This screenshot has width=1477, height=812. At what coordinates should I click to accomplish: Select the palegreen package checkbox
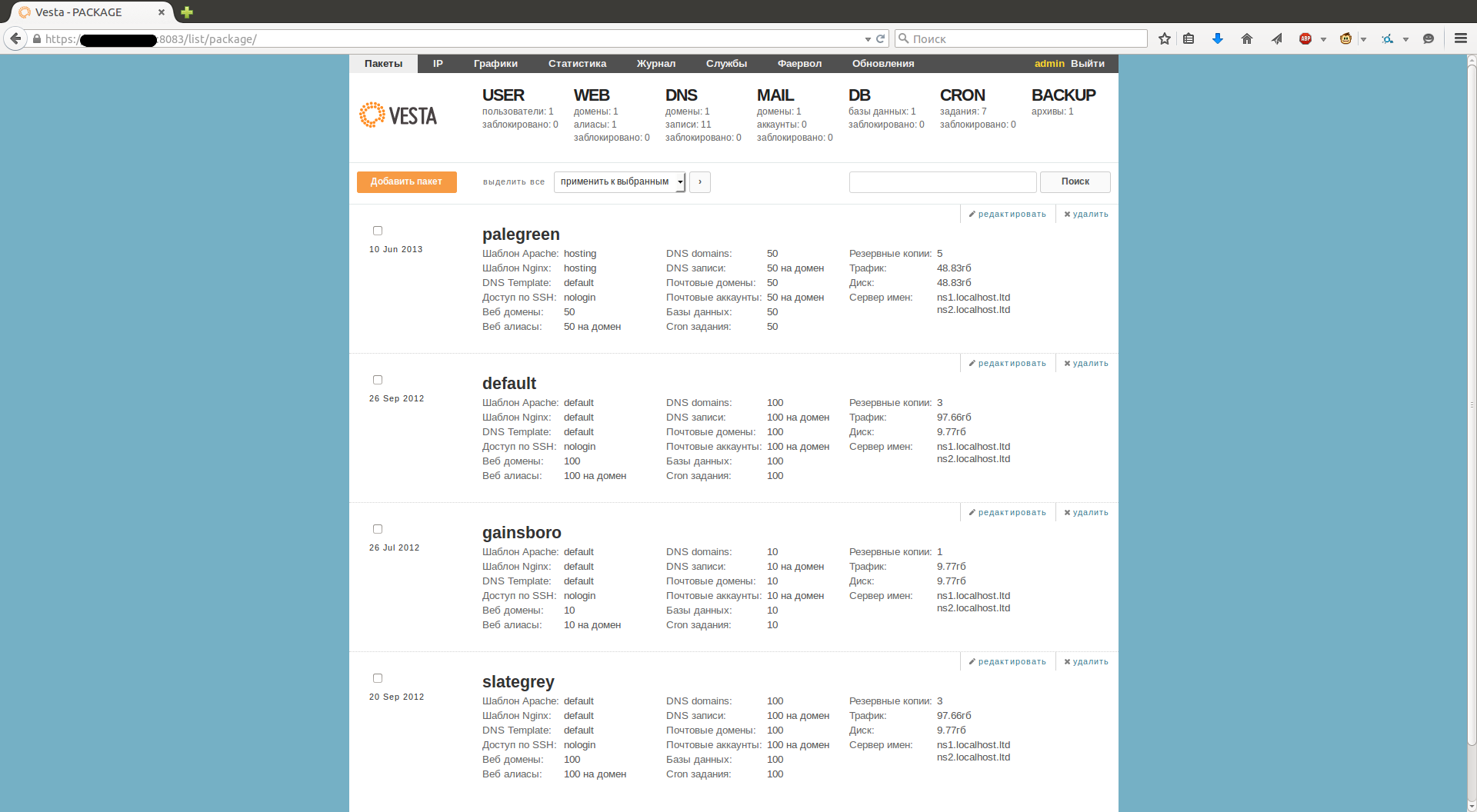(378, 231)
